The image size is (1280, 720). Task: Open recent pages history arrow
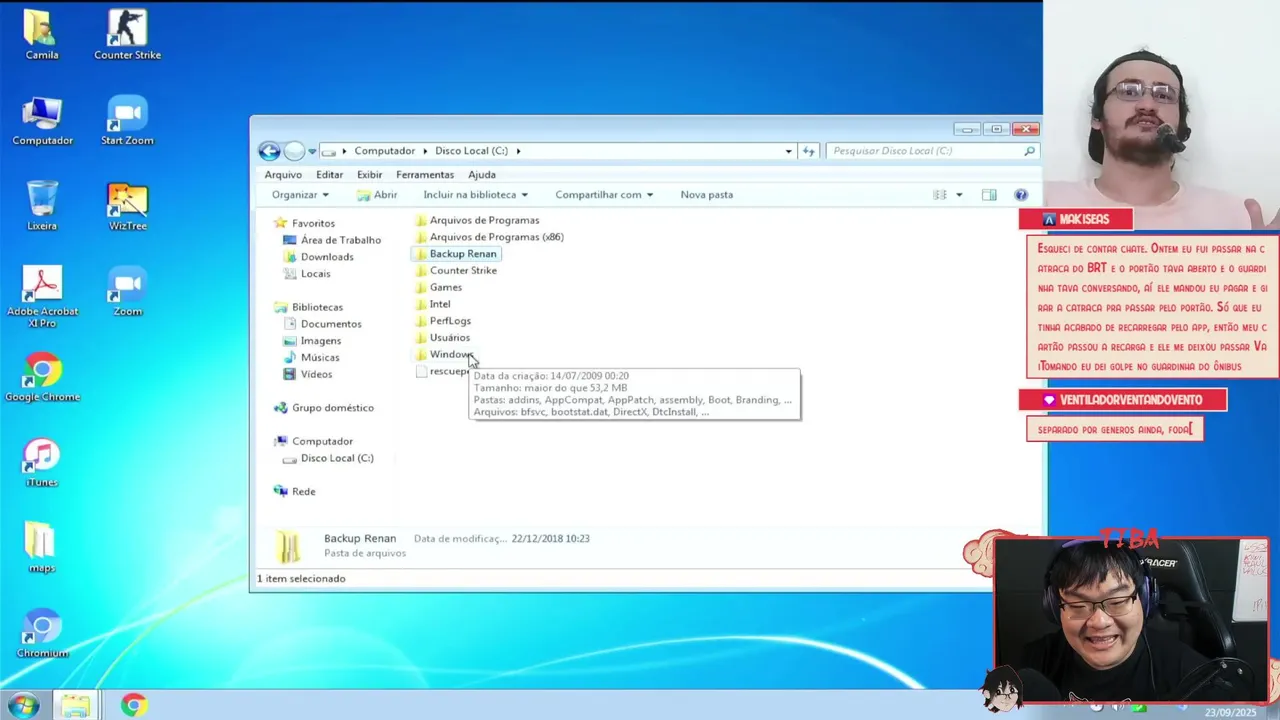(x=312, y=152)
